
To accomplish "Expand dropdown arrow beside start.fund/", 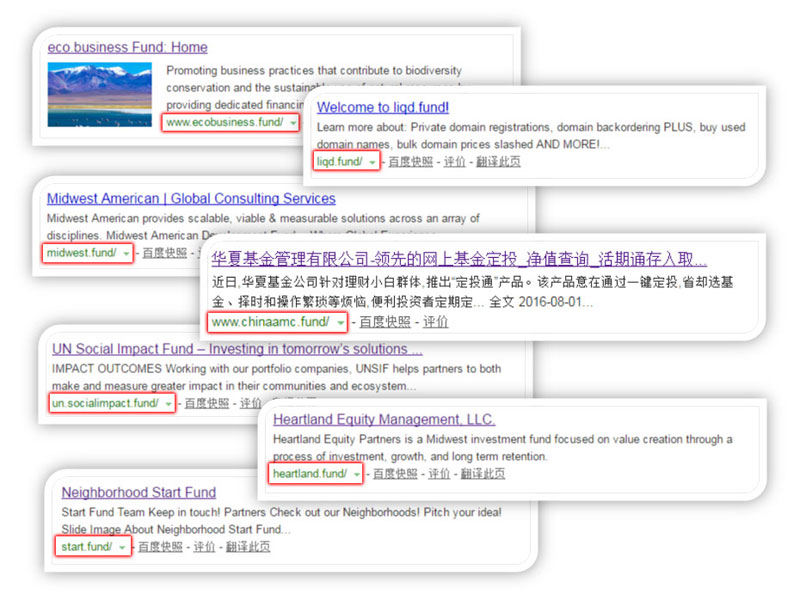I will click(122, 547).
